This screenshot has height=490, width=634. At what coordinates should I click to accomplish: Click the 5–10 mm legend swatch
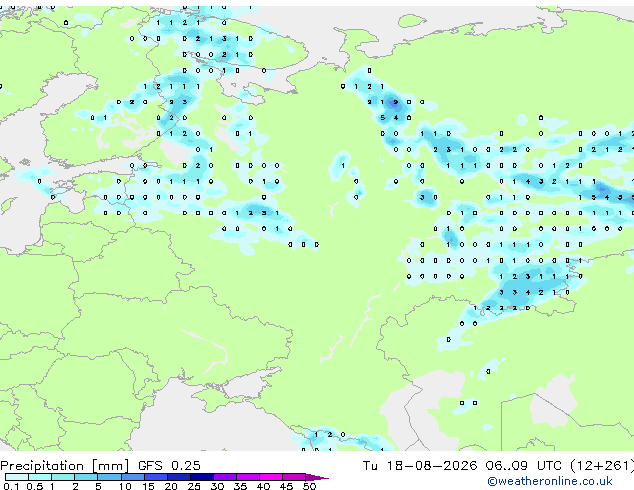109,477
